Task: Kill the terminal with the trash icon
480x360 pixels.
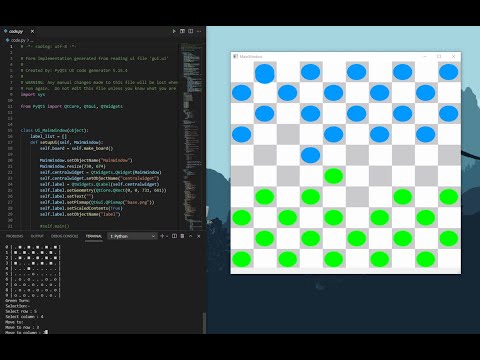Action: 182,236
